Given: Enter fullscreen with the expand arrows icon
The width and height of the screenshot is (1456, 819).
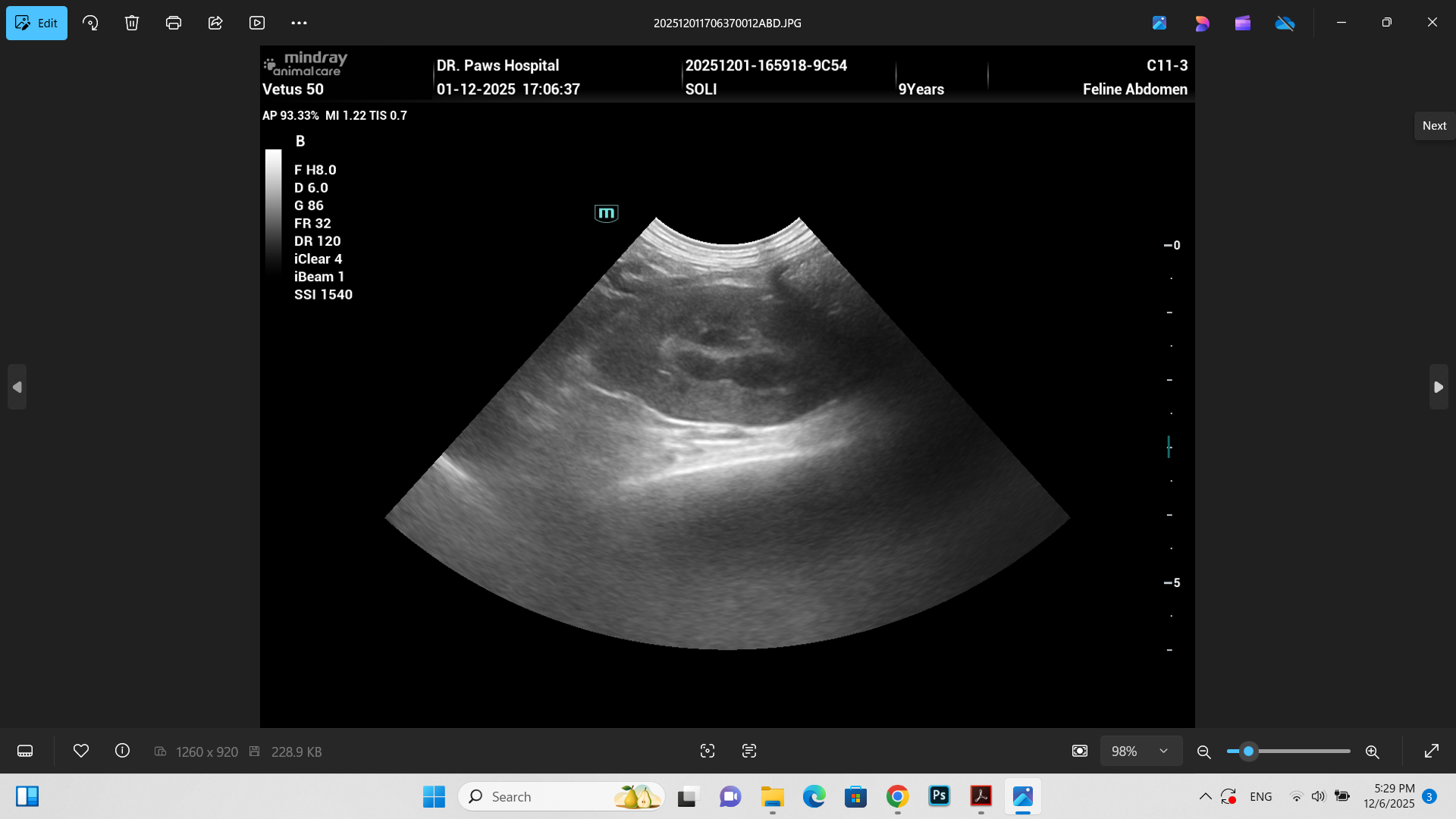Looking at the screenshot, I should click(x=1432, y=751).
